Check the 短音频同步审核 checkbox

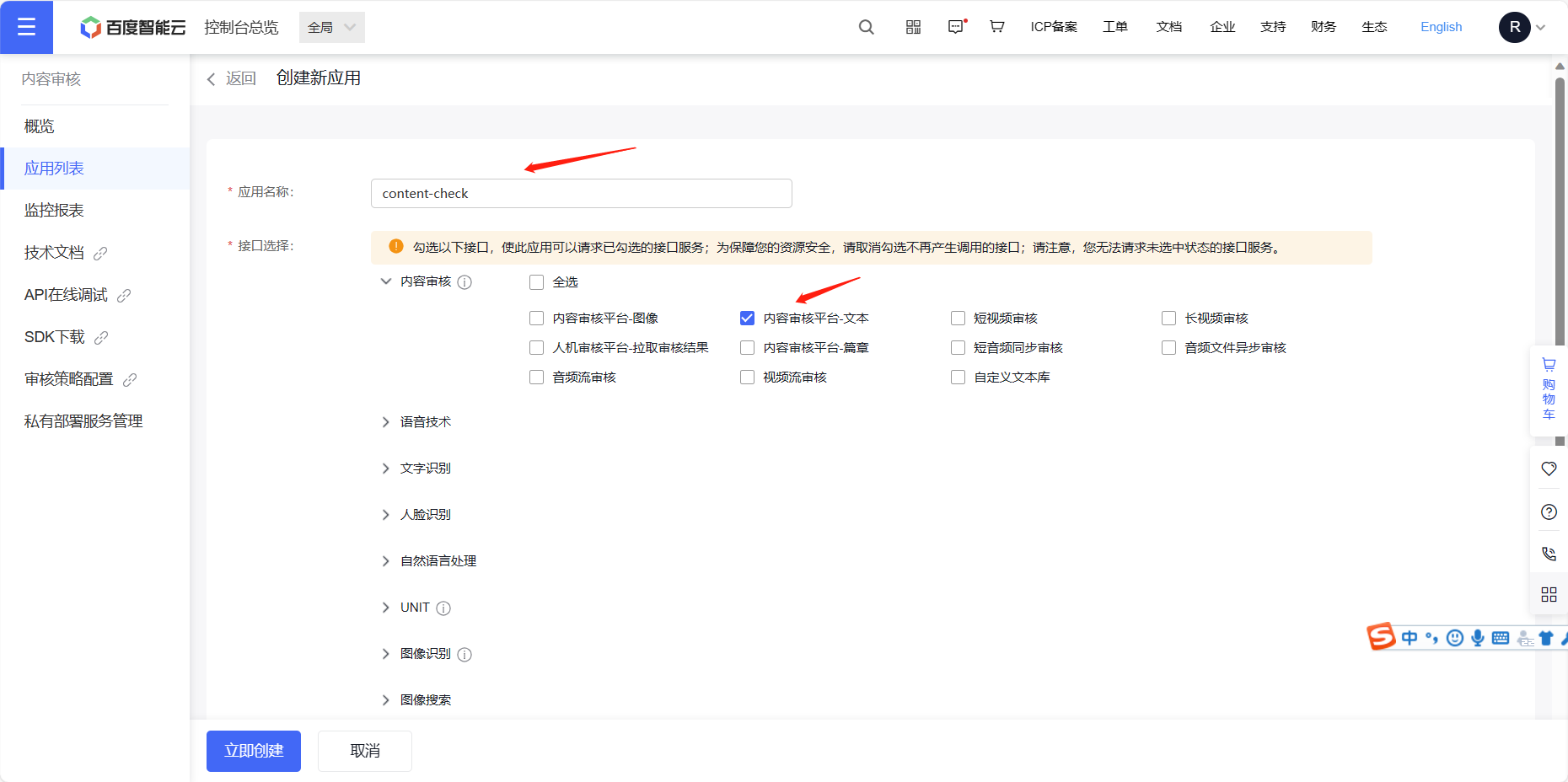pos(958,347)
